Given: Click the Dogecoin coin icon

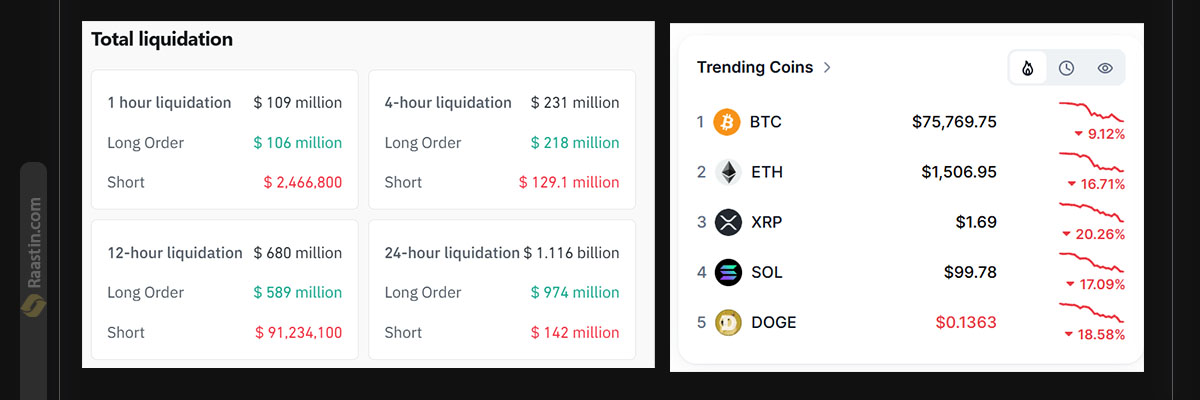Looking at the screenshot, I should pos(727,322).
